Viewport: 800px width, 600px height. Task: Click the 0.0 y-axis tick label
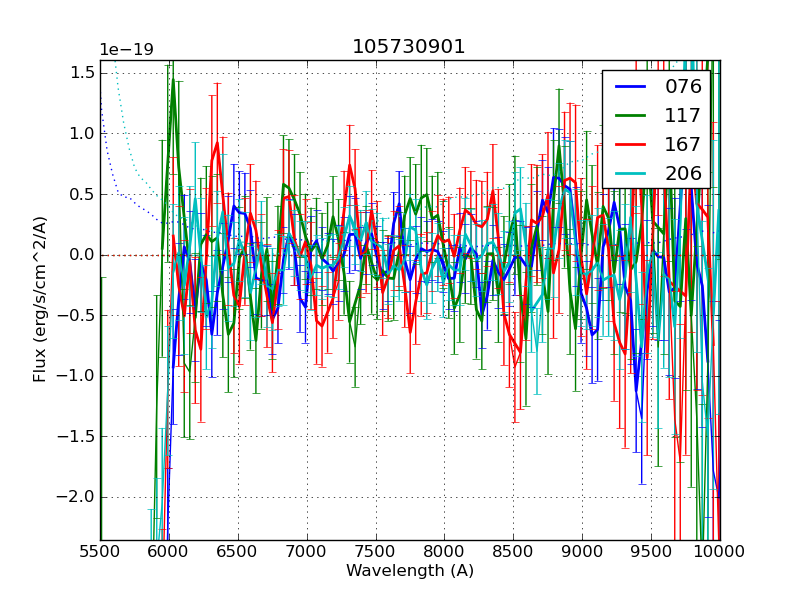pyautogui.click(x=82, y=255)
